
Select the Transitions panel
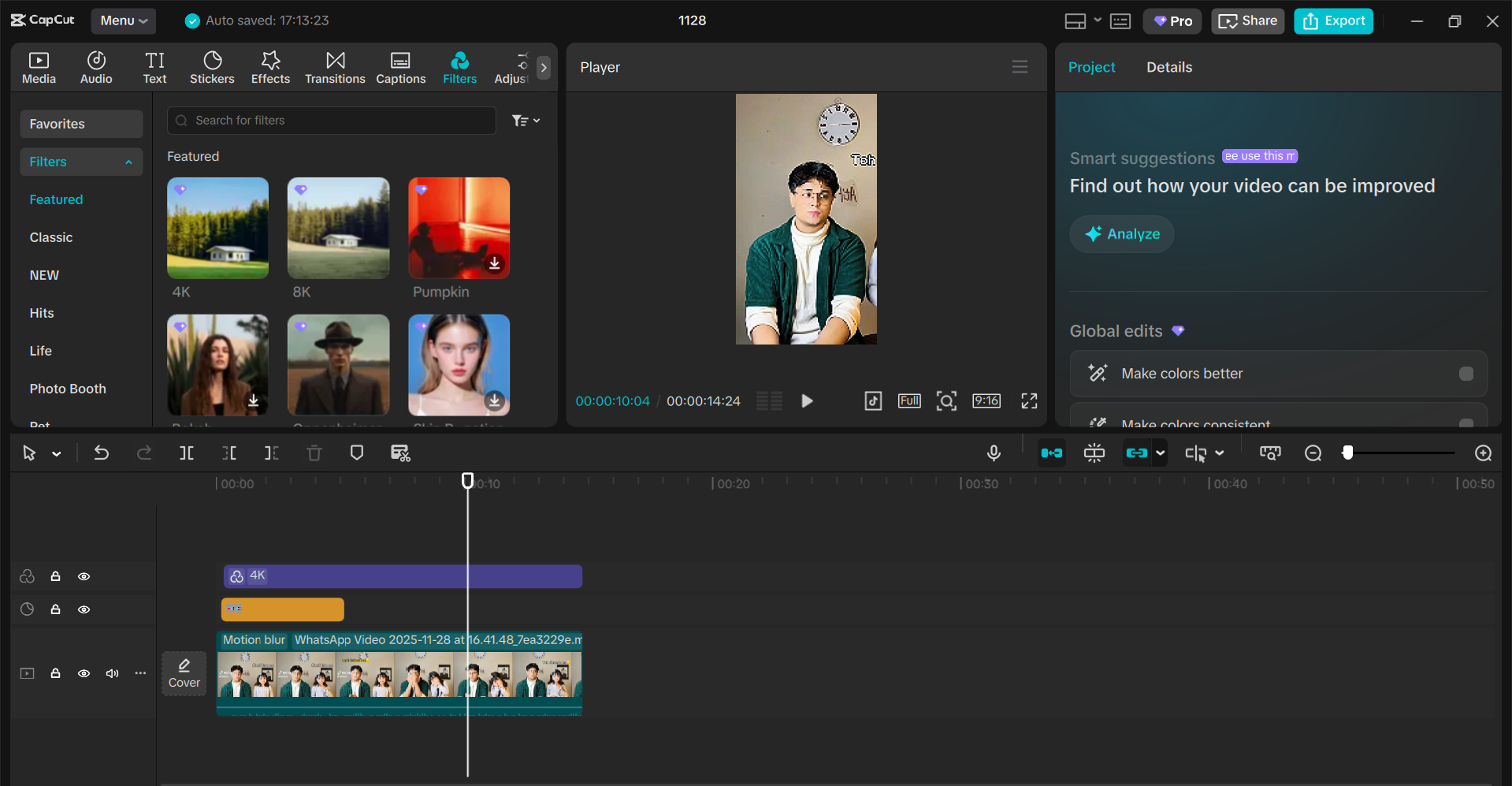pyautogui.click(x=335, y=67)
